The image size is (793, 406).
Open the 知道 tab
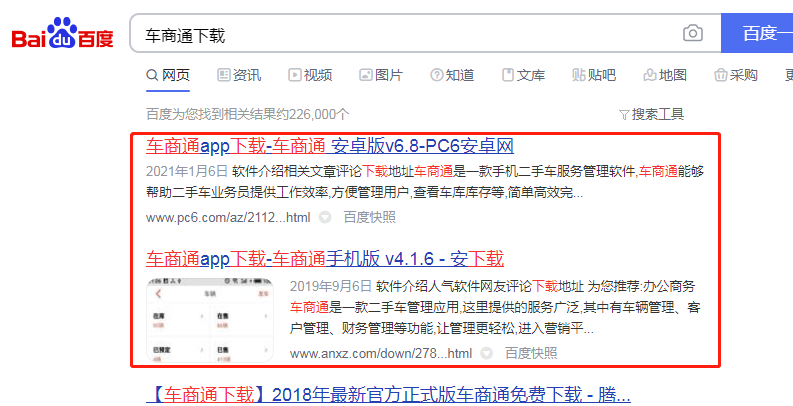[x=452, y=75]
